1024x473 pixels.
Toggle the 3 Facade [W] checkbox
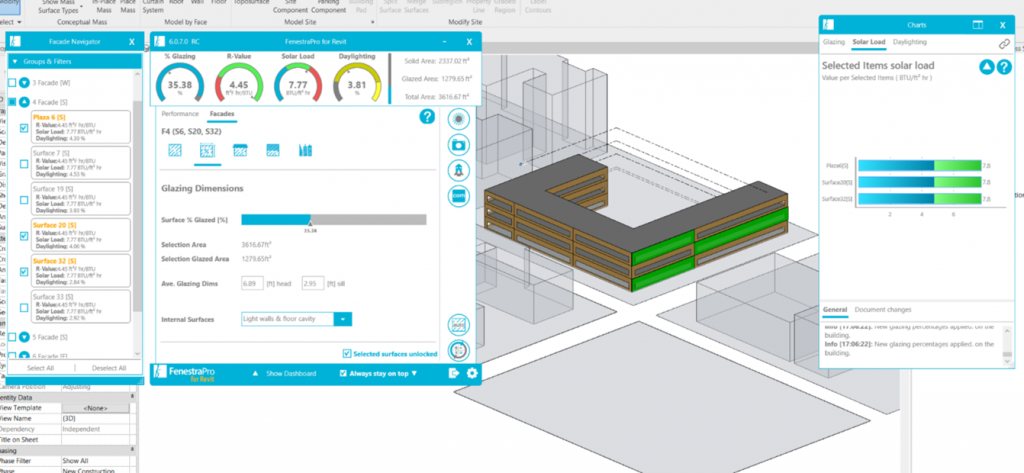coord(12,83)
